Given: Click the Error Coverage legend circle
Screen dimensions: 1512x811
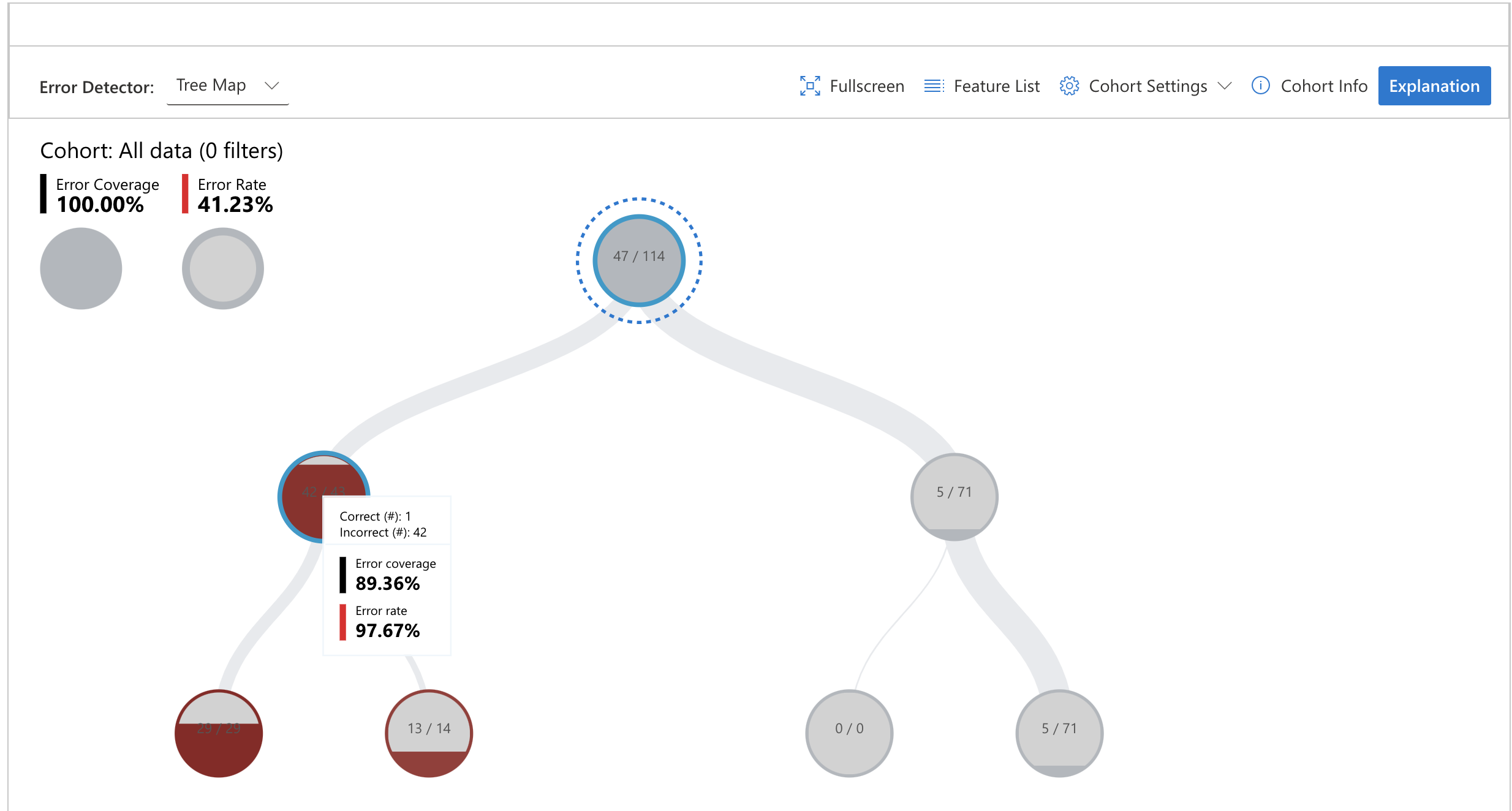Looking at the screenshot, I should tap(80, 268).
